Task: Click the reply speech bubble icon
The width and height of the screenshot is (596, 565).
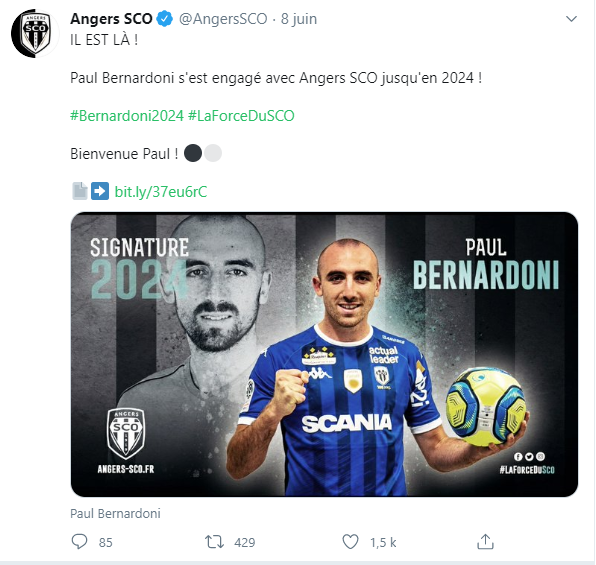Action: point(79,541)
